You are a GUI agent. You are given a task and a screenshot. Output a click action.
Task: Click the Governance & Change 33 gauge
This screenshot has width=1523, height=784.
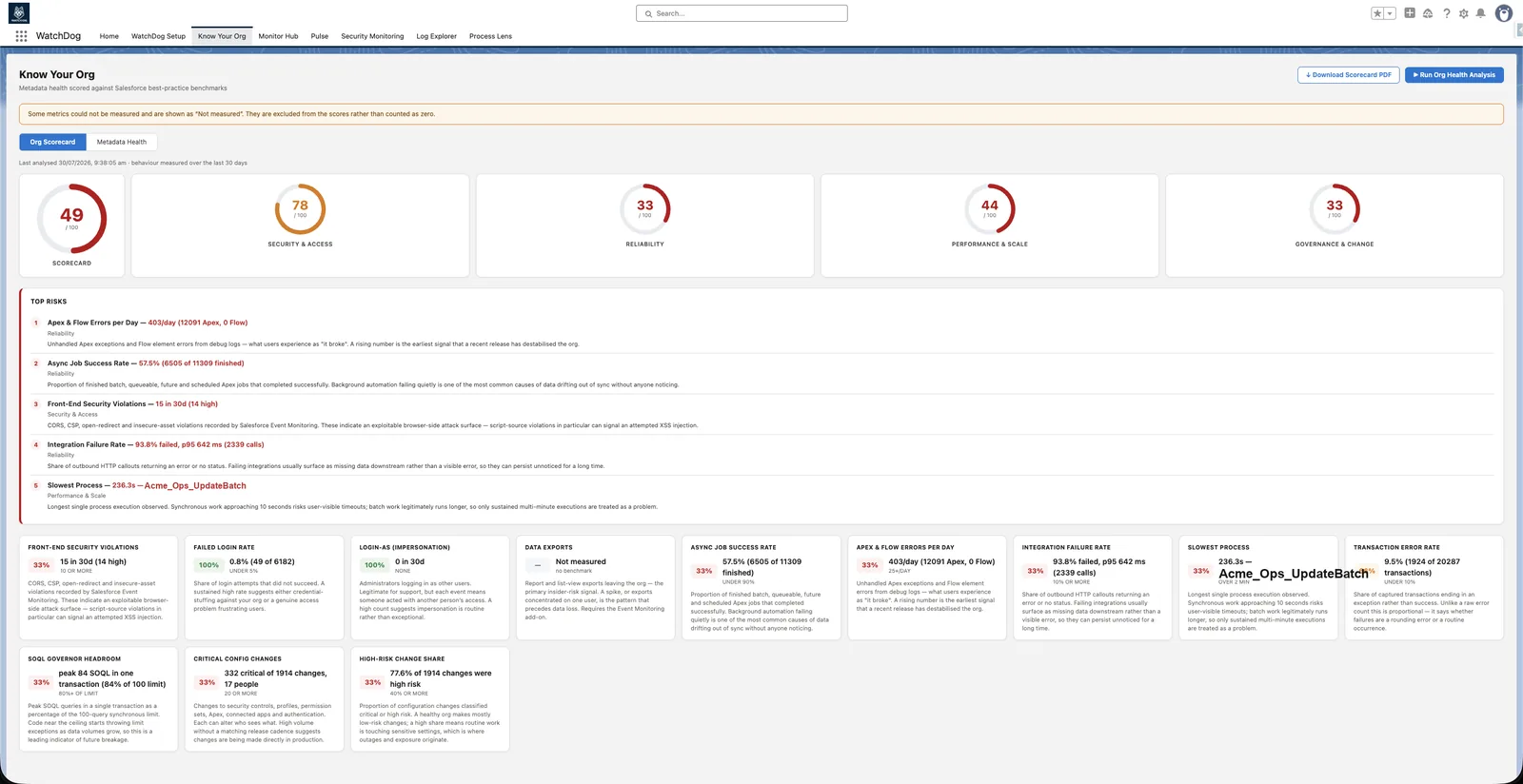(1335, 209)
